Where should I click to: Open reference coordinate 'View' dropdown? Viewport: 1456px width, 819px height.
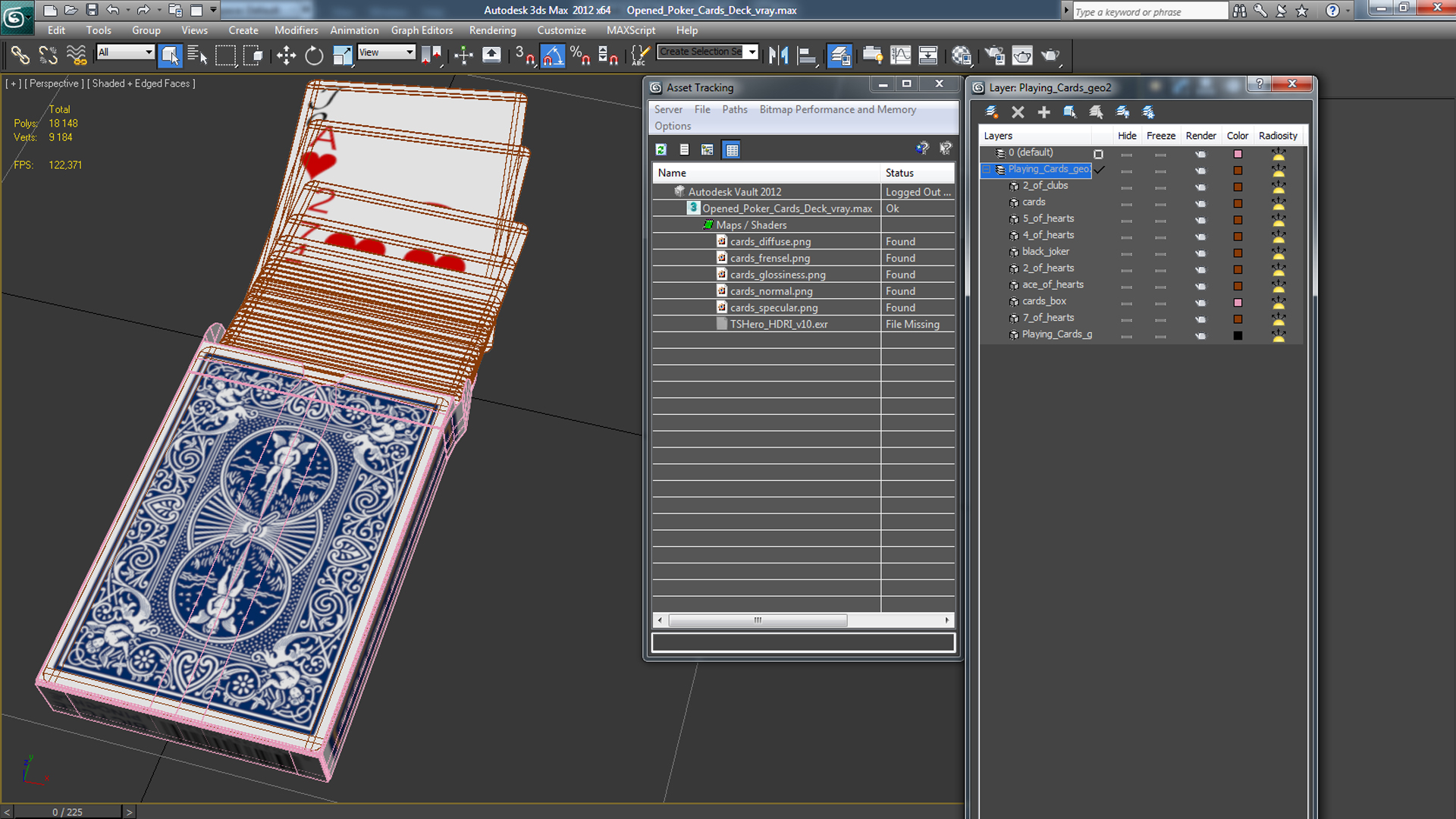pos(386,52)
